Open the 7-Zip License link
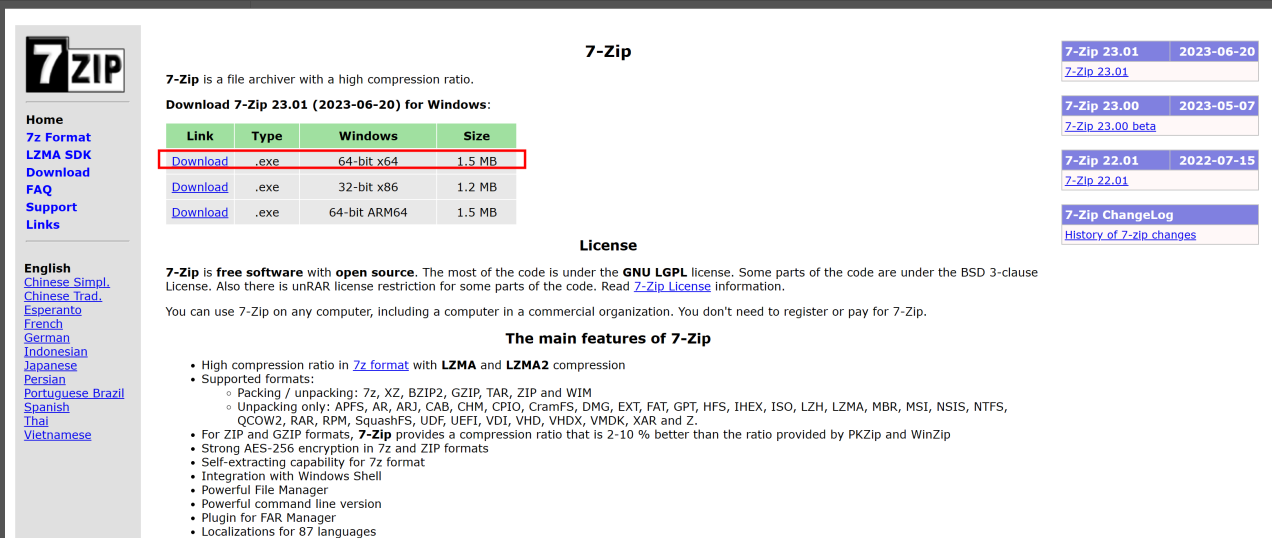Viewport: 1272px width, 538px height. click(x=672, y=286)
